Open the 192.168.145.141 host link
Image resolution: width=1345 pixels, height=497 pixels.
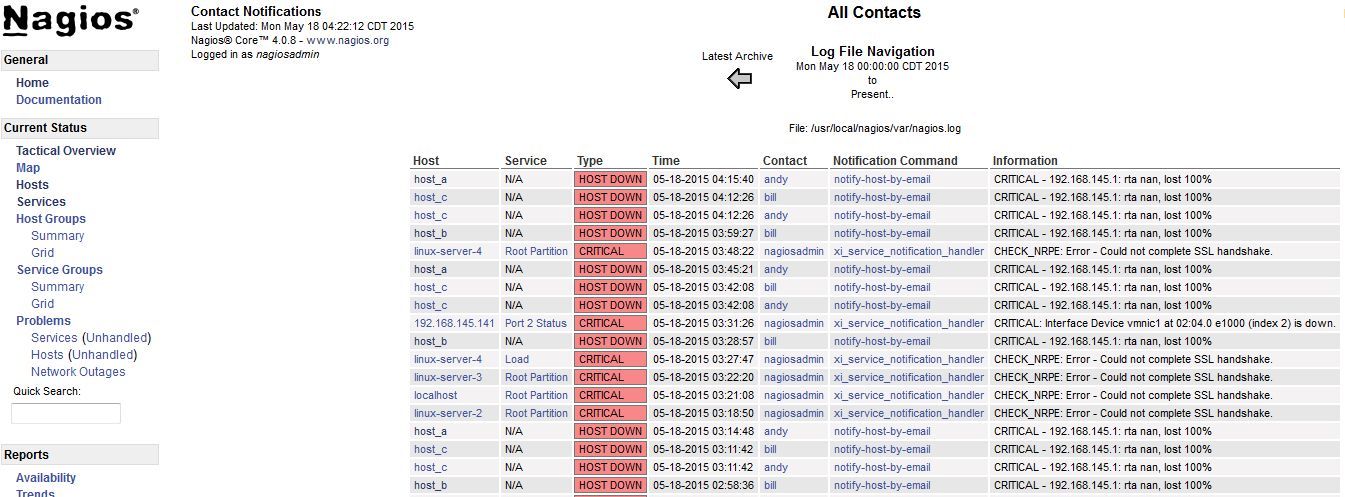click(454, 323)
